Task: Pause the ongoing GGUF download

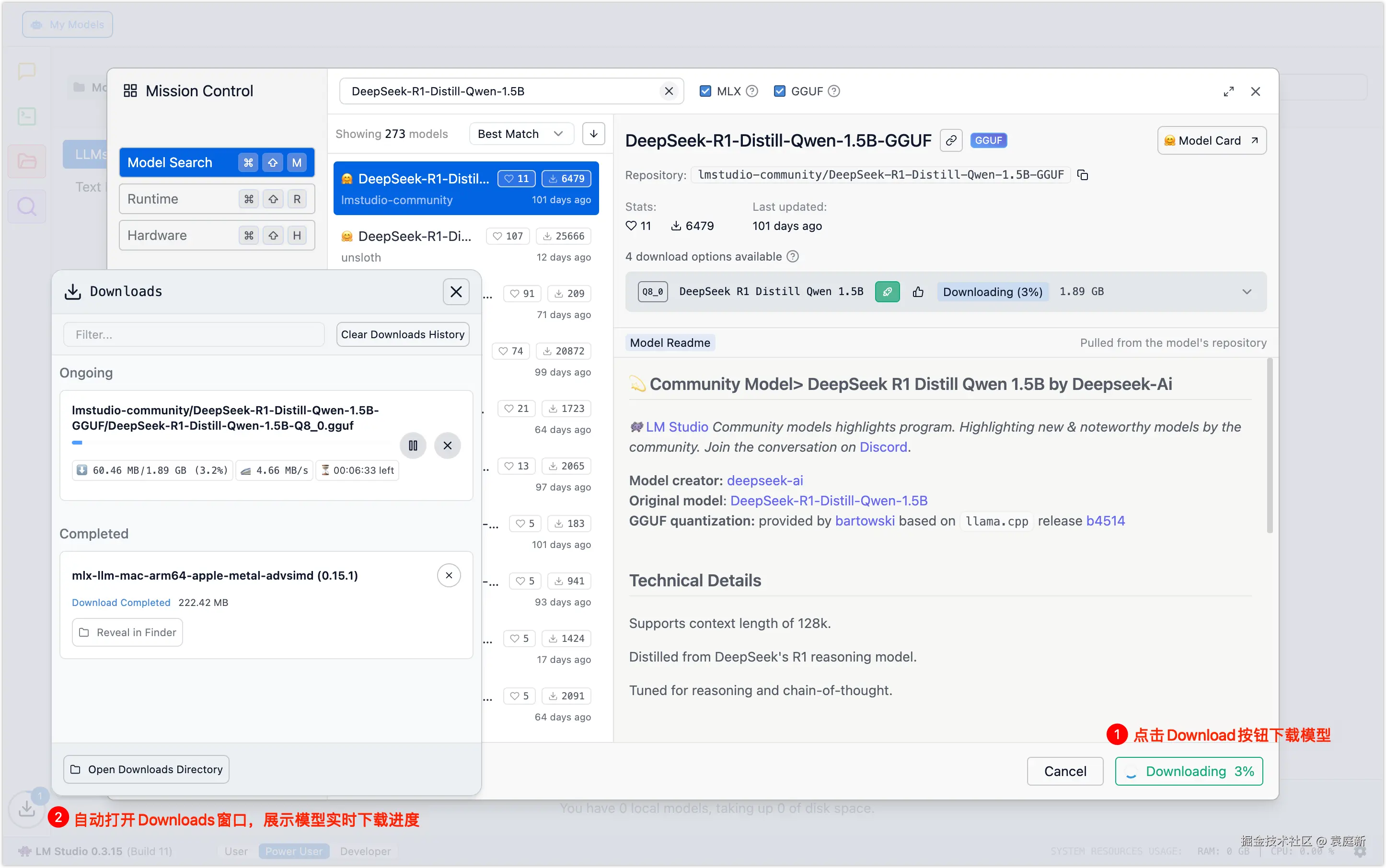Action: pyautogui.click(x=413, y=445)
